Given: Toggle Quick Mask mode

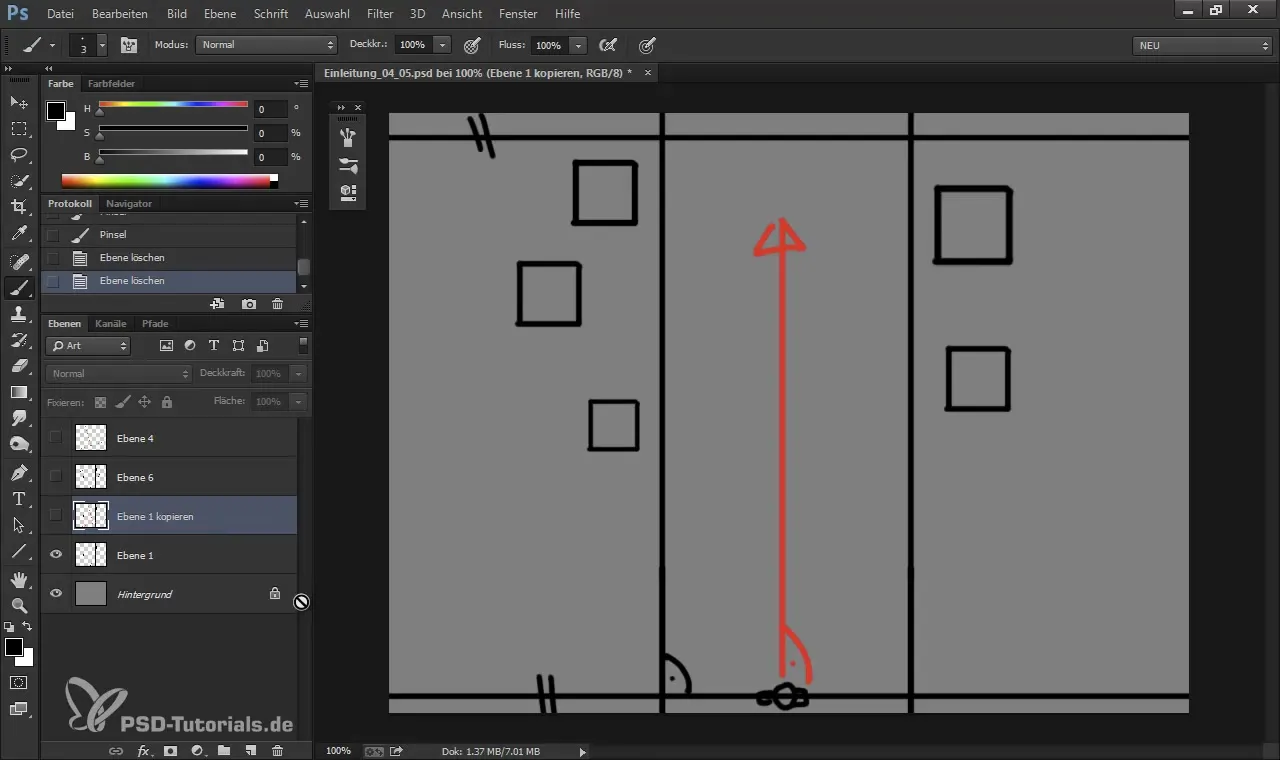Looking at the screenshot, I should (x=19, y=682).
